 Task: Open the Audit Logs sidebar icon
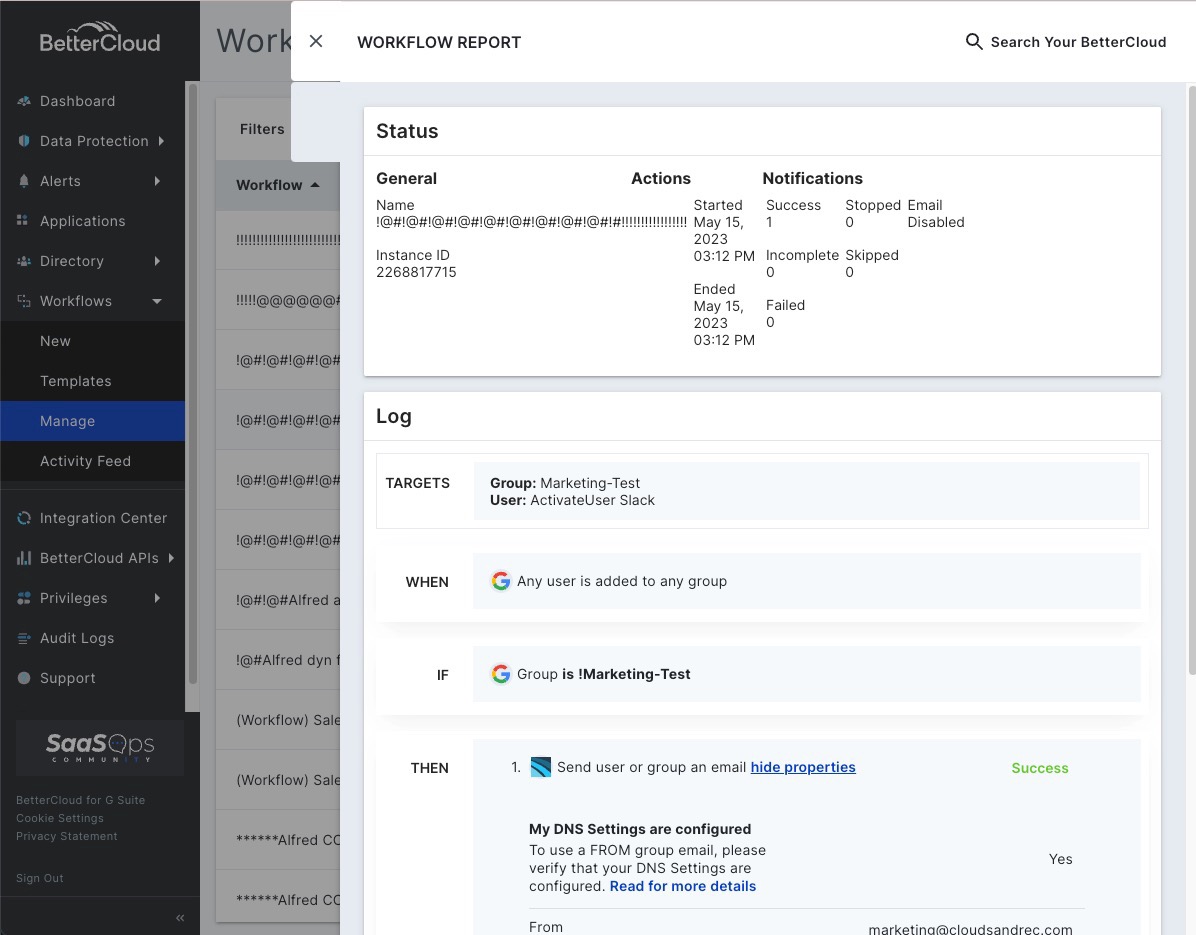22,638
